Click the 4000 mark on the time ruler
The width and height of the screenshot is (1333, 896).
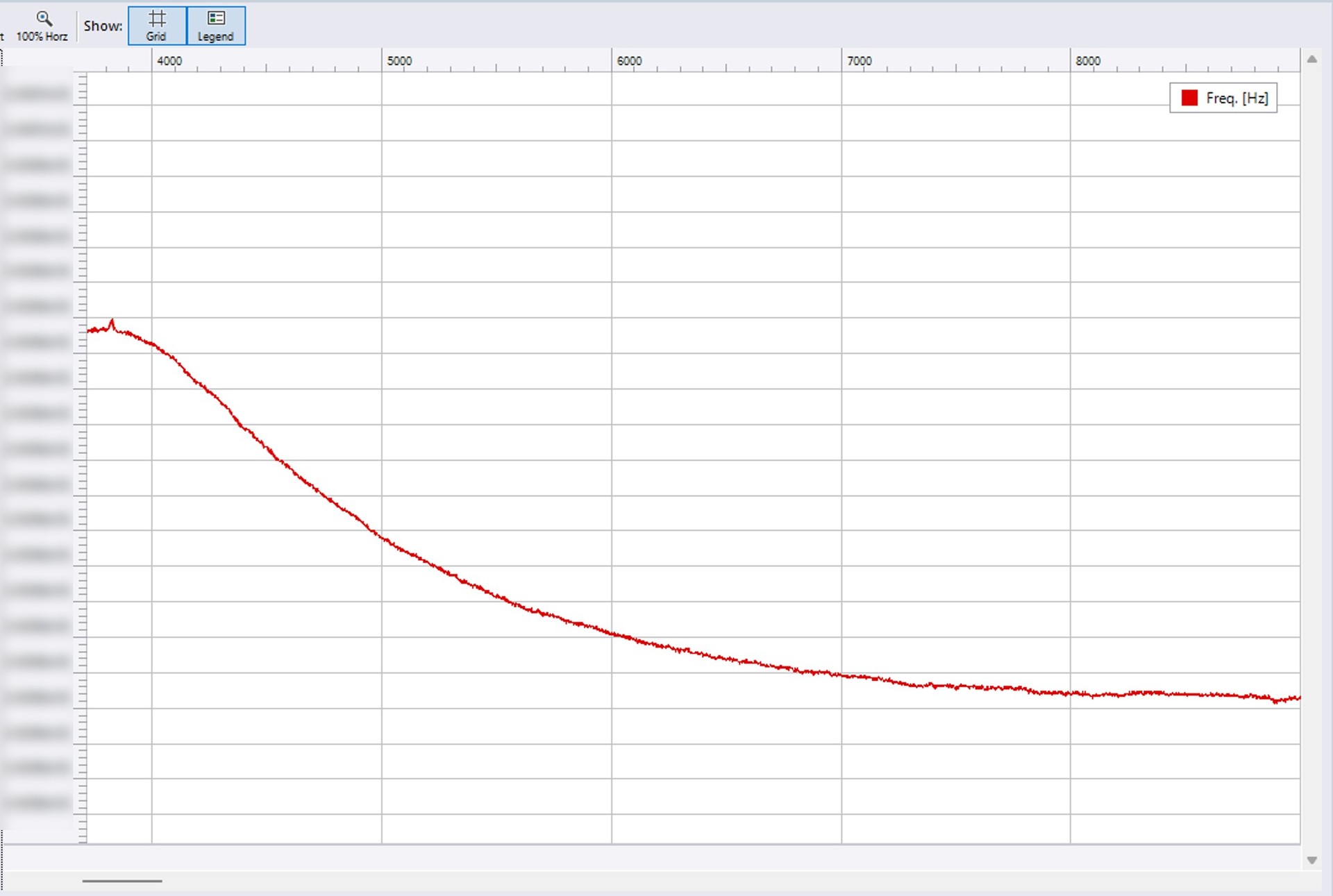[169, 61]
